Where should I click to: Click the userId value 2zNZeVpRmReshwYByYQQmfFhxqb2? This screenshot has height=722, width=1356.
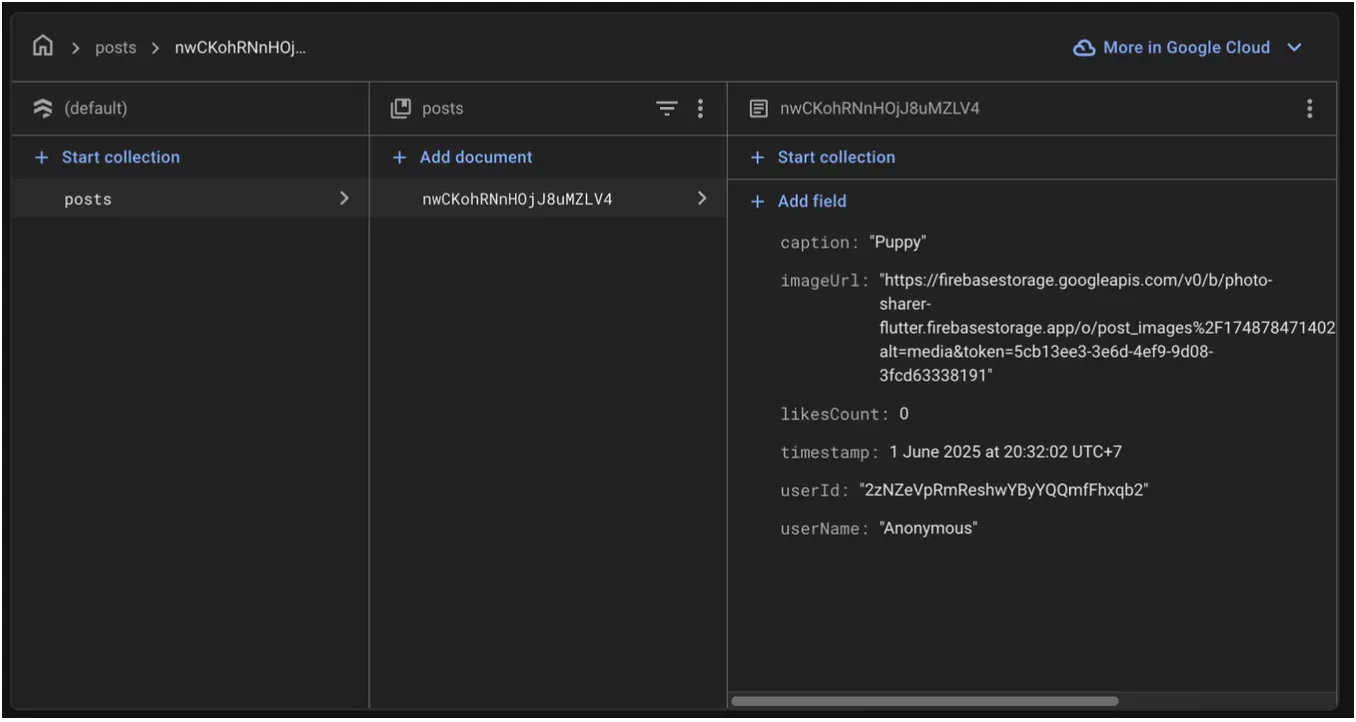click(1003, 490)
